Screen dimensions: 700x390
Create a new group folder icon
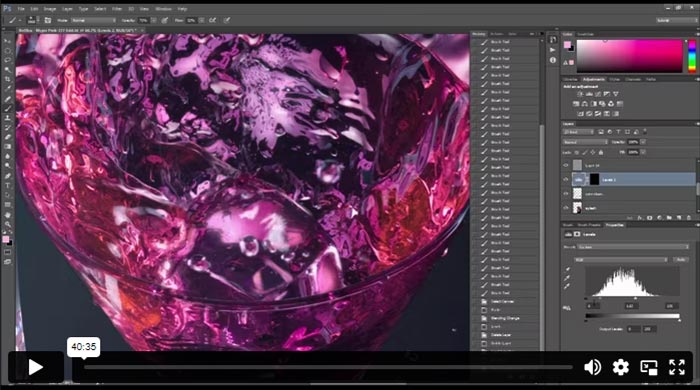point(669,218)
